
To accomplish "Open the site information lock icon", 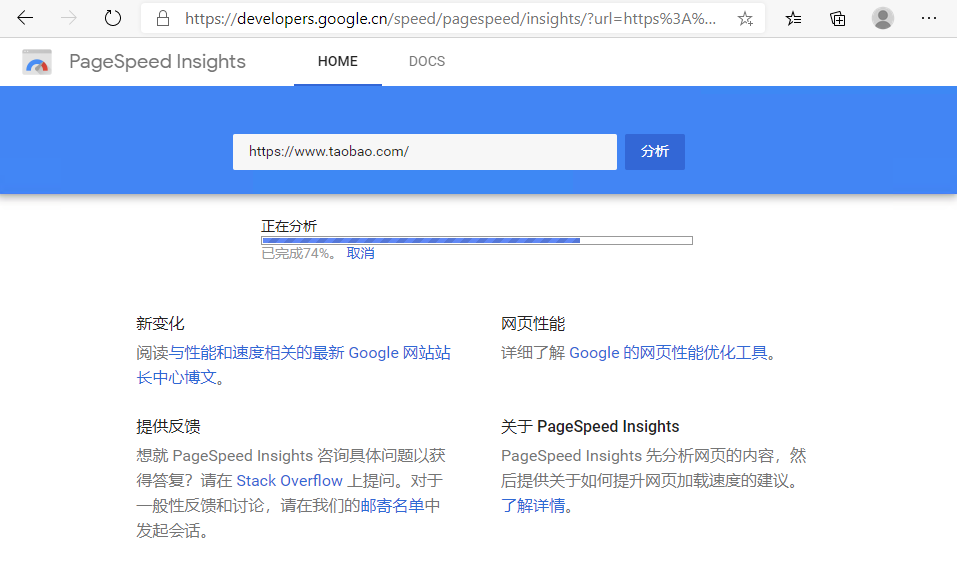I will click(161, 17).
